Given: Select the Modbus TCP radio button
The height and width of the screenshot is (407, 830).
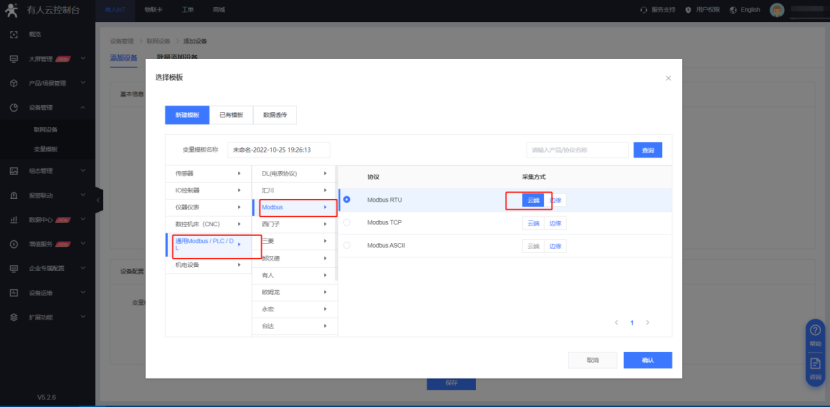Looking at the screenshot, I should [x=347, y=222].
